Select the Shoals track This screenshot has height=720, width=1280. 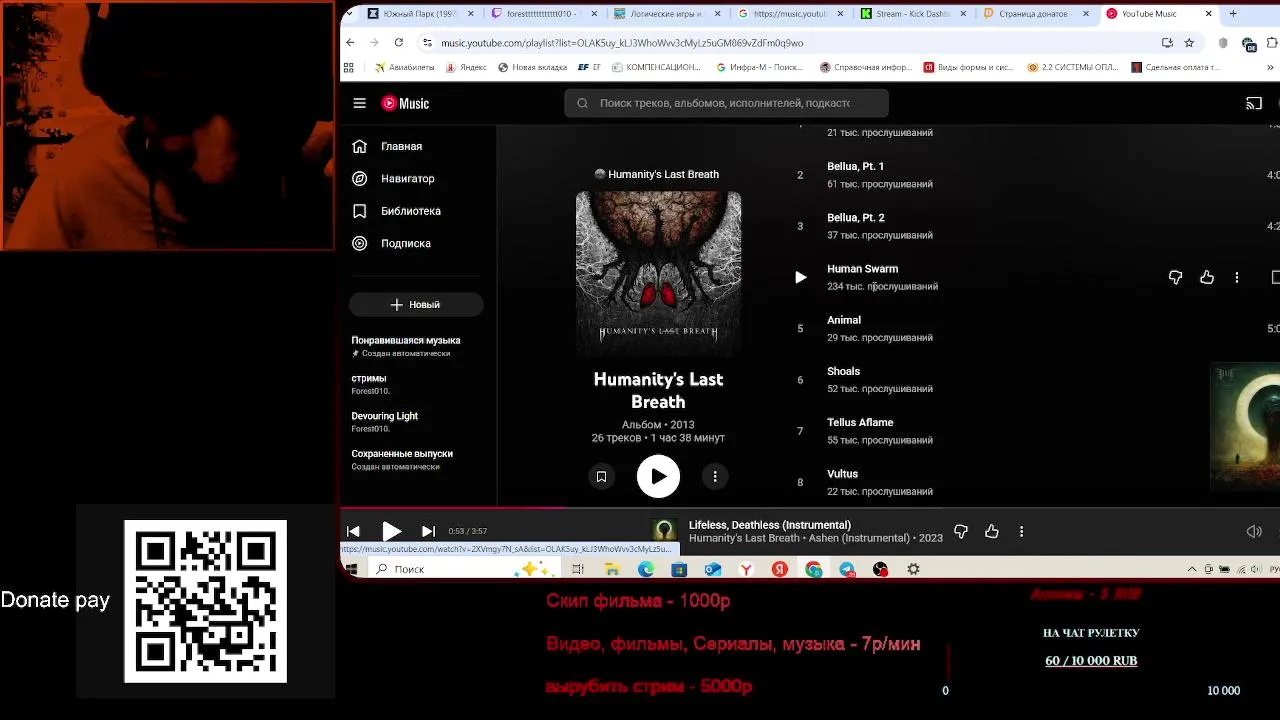[843, 371]
